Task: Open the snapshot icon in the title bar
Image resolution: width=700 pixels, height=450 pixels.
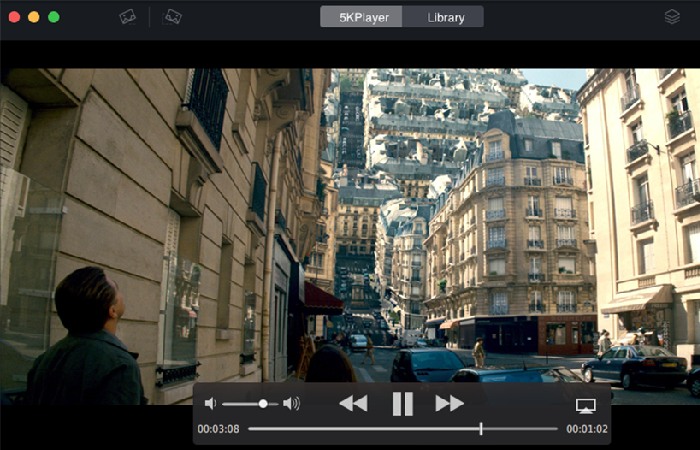Action: click(x=128, y=17)
